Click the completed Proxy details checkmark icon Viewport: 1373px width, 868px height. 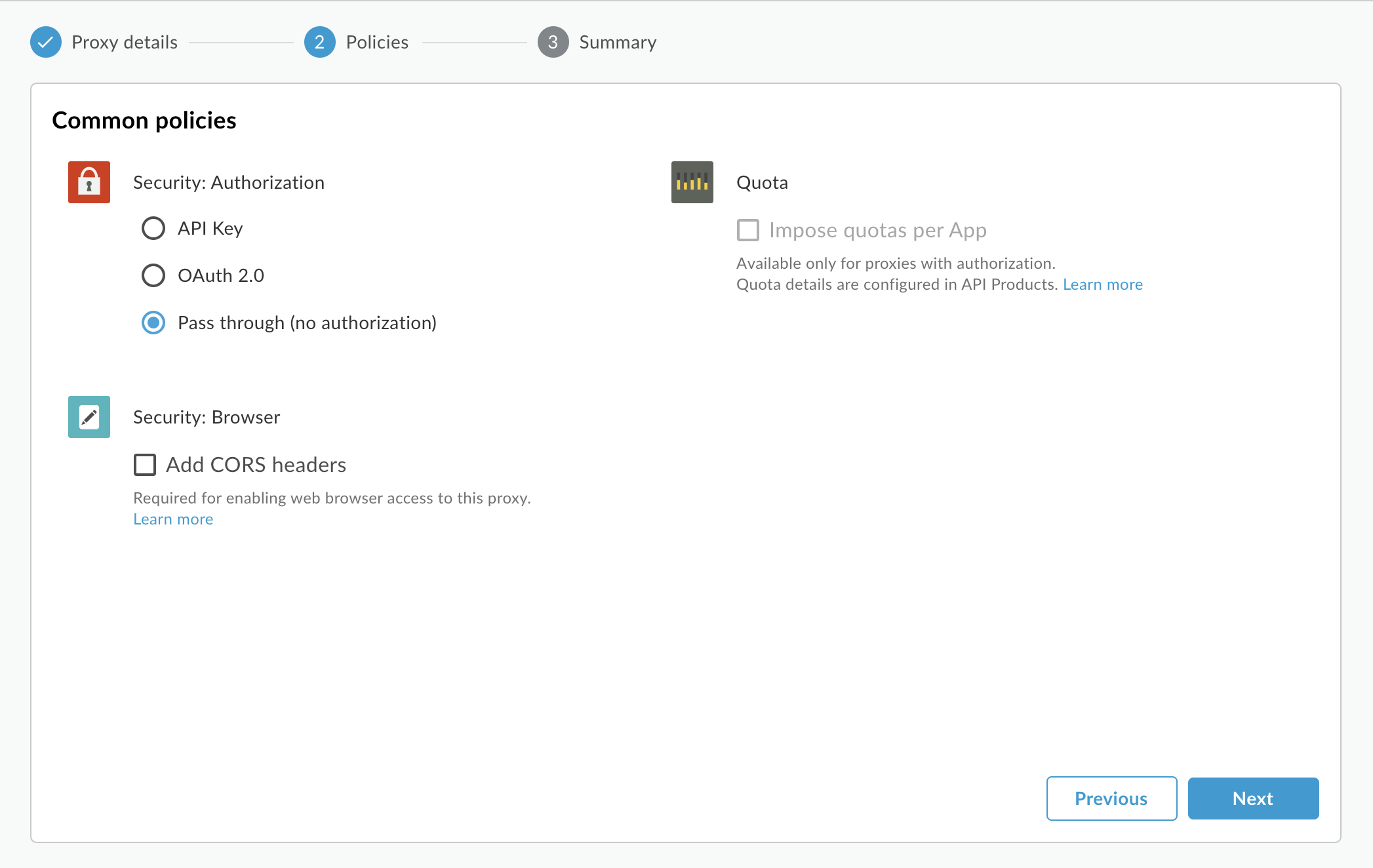(x=46, y=41)
